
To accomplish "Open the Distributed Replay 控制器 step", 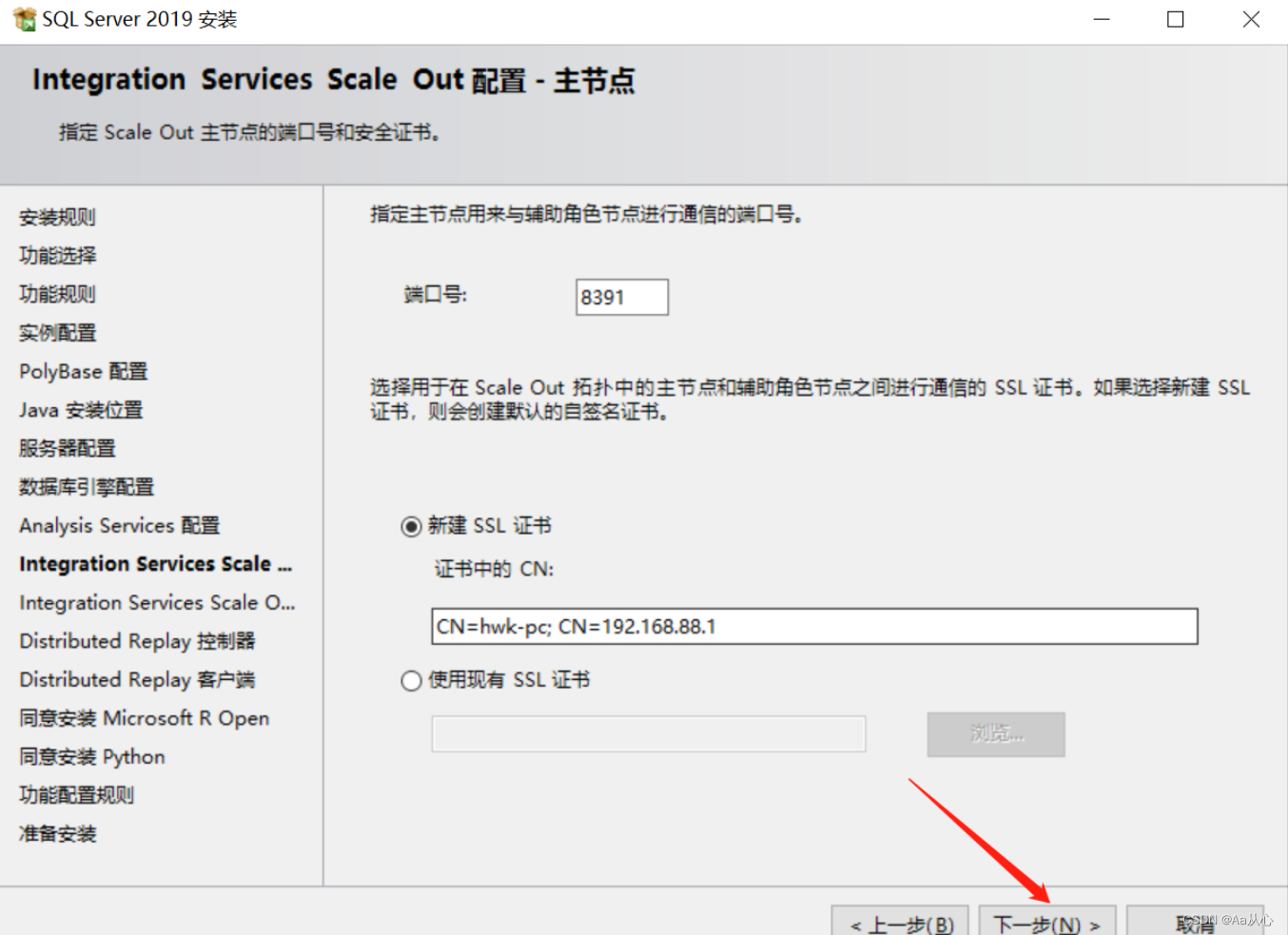I will coord(137,641).
